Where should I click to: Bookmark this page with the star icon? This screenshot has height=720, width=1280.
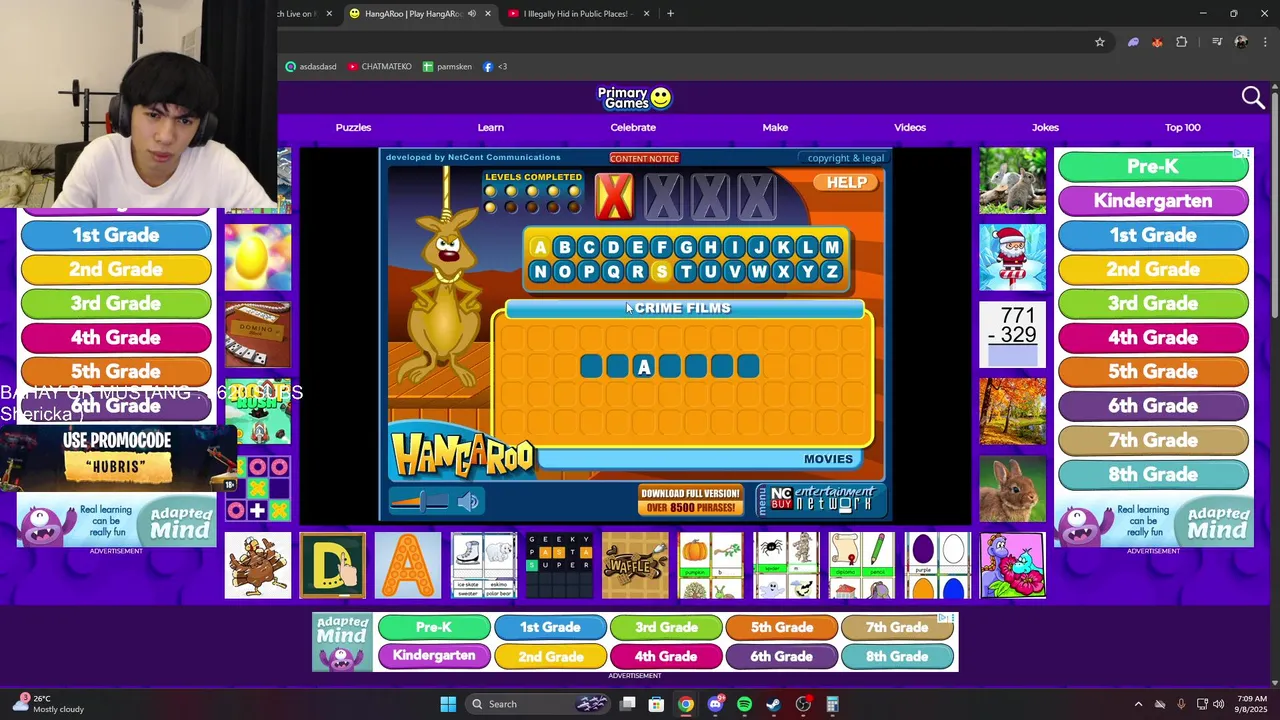click(x=1100, y=42)
